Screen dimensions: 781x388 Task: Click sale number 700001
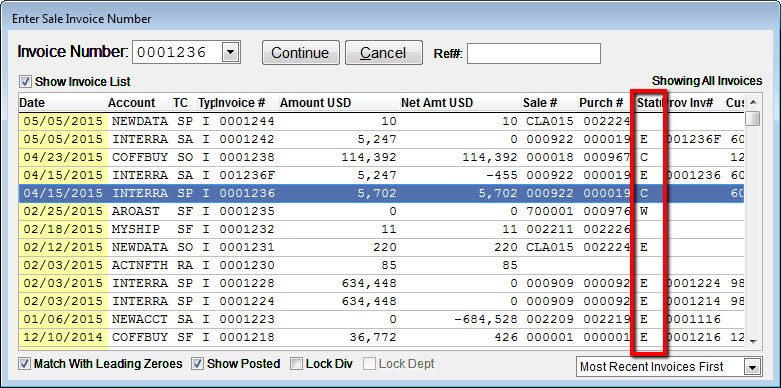point(550,211)
